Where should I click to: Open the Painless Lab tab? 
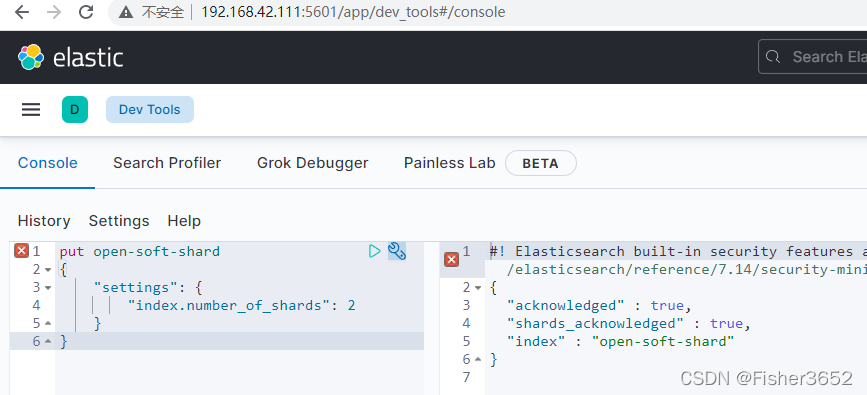pos(450,163)
